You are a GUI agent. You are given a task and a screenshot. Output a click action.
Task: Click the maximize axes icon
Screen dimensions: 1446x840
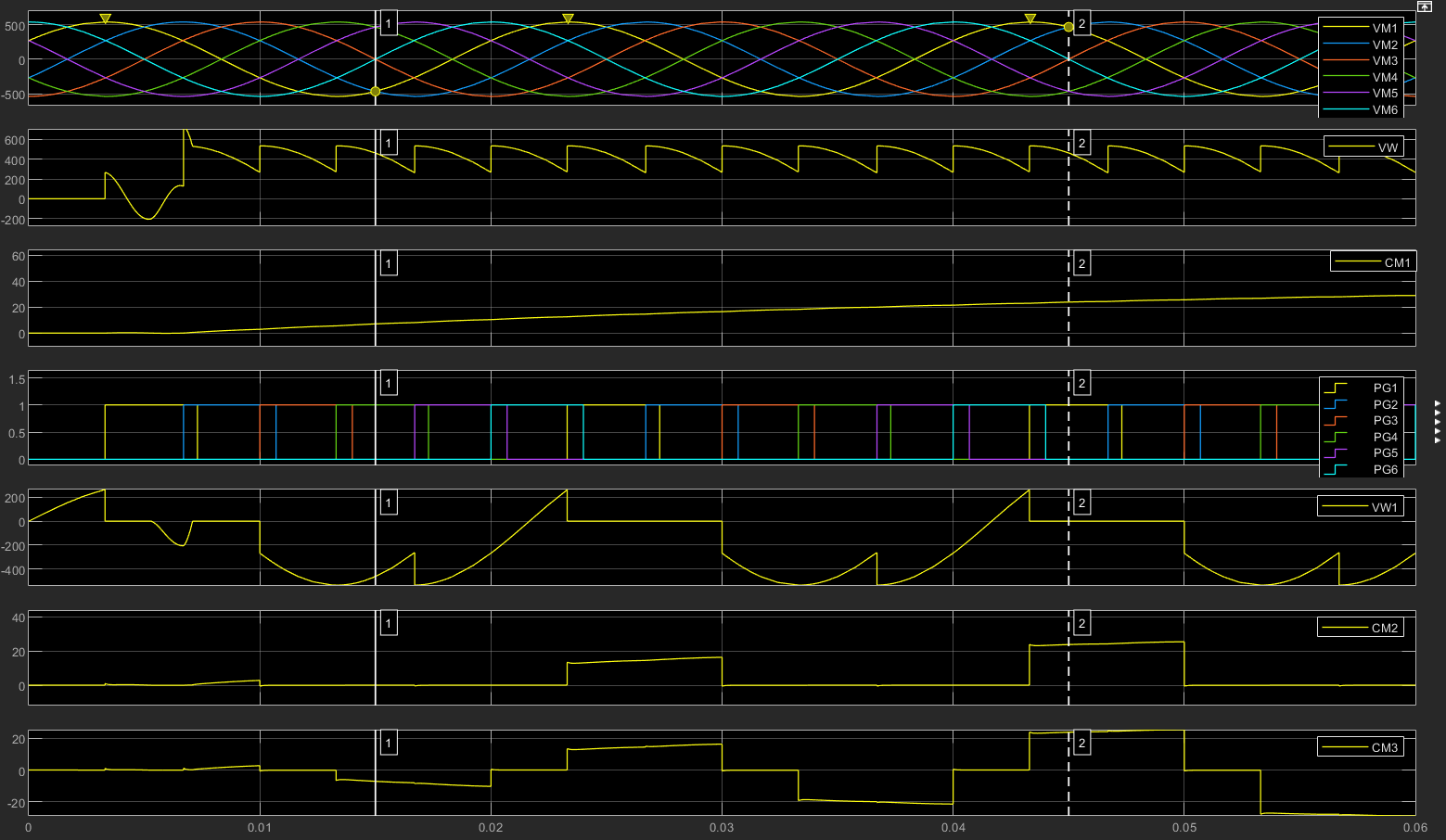(1426, 6)
